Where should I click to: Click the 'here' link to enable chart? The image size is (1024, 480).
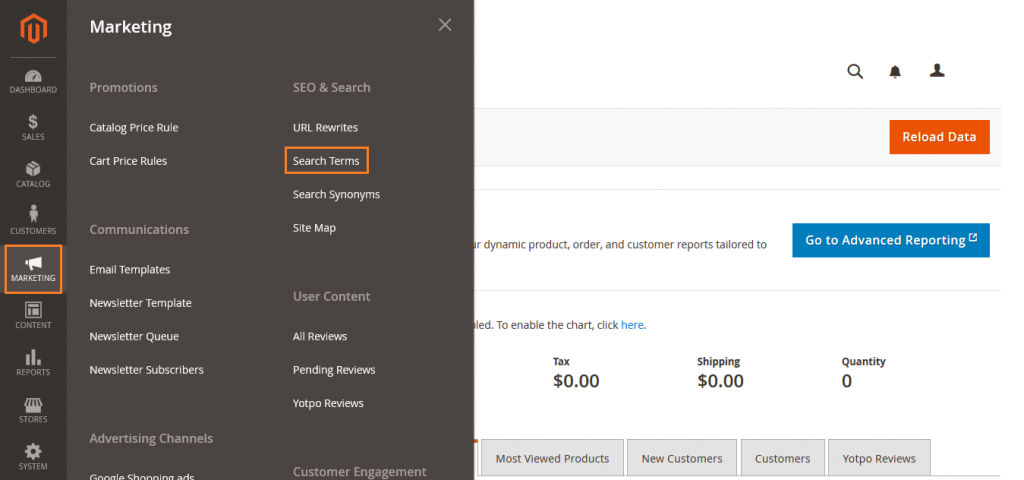(x=632, y=325)
